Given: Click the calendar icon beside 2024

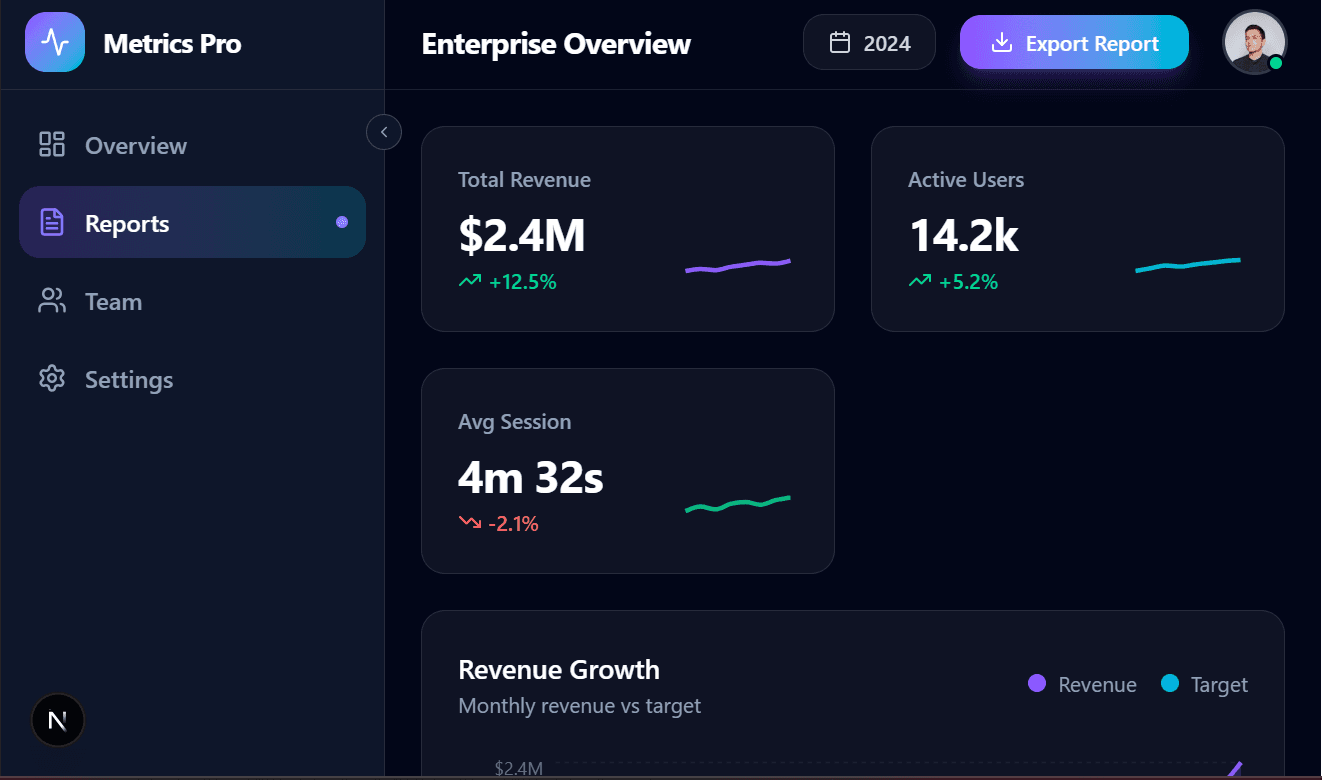Looking at the screenshot, I should [x=839, y=41].
